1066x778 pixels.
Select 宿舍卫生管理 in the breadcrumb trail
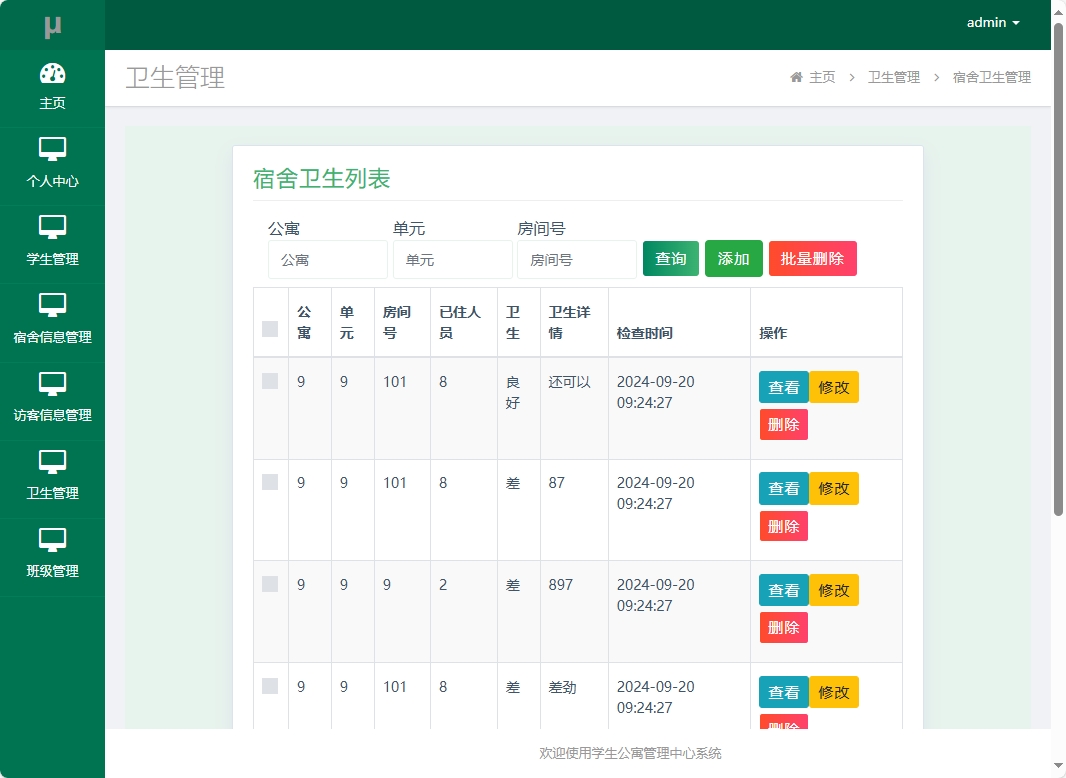[991, 76]
